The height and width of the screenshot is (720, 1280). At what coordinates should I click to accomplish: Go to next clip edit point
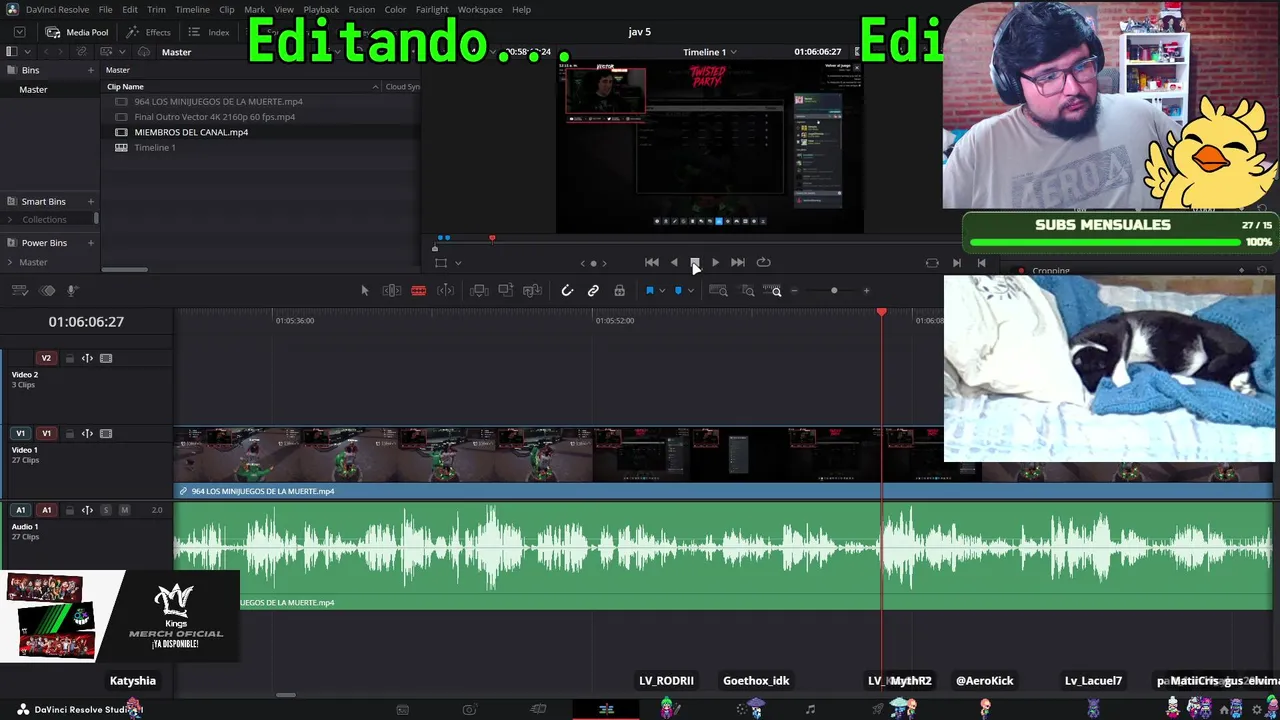[957, 263]
